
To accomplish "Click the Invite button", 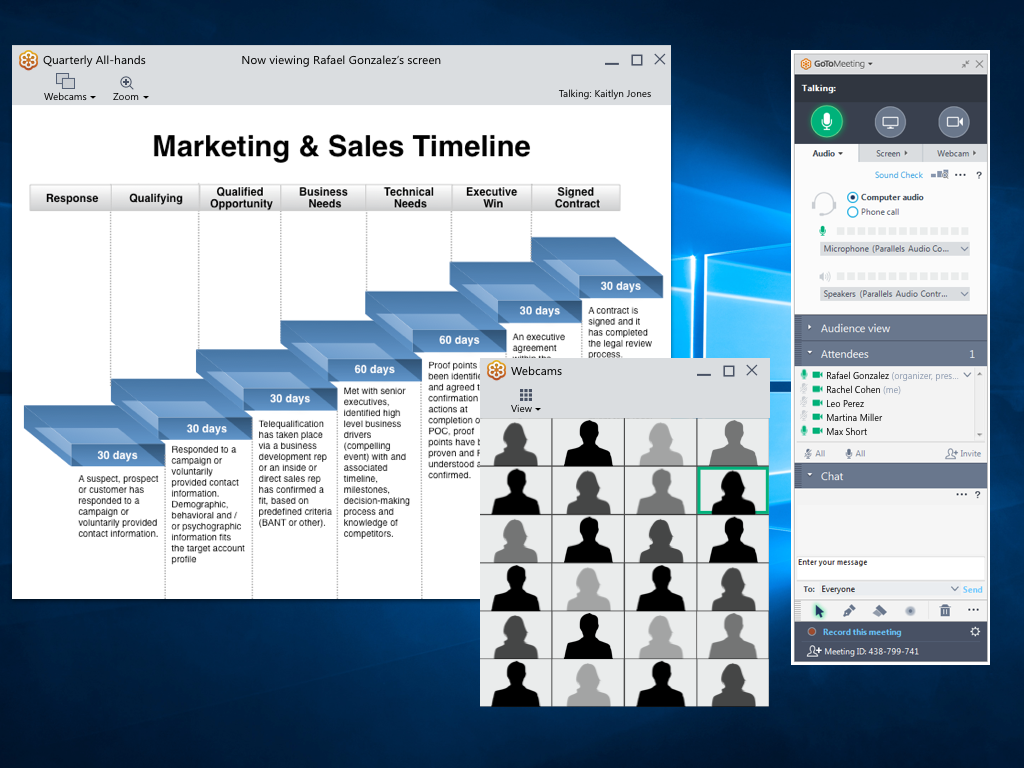I will 963,453.
